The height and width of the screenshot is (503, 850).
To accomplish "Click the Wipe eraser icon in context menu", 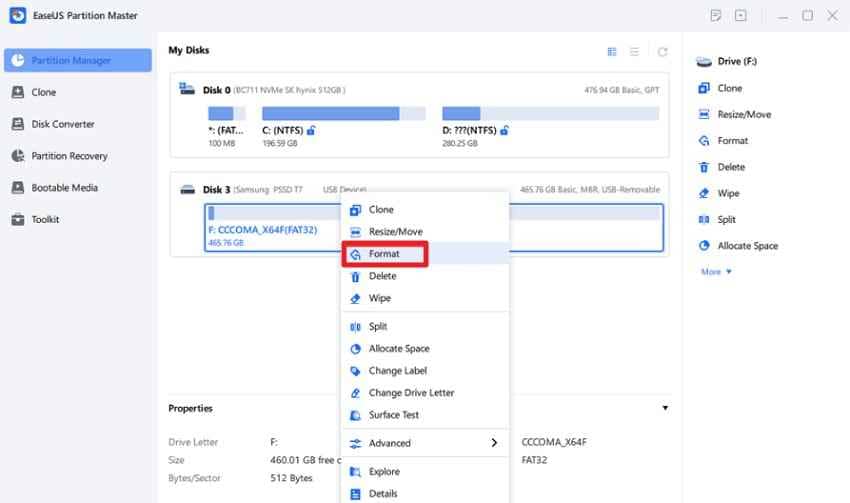I will point(355,299).
